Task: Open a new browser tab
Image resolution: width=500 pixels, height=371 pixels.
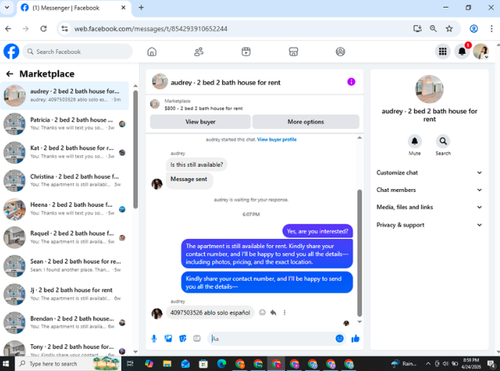Action: click(x=141, y=7)
